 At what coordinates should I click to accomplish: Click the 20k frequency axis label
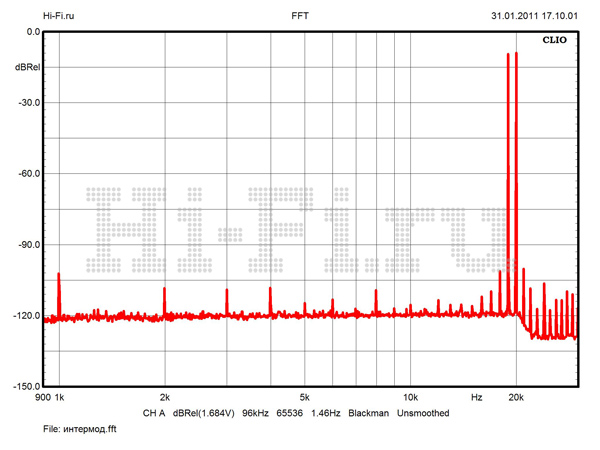[516, 397]
